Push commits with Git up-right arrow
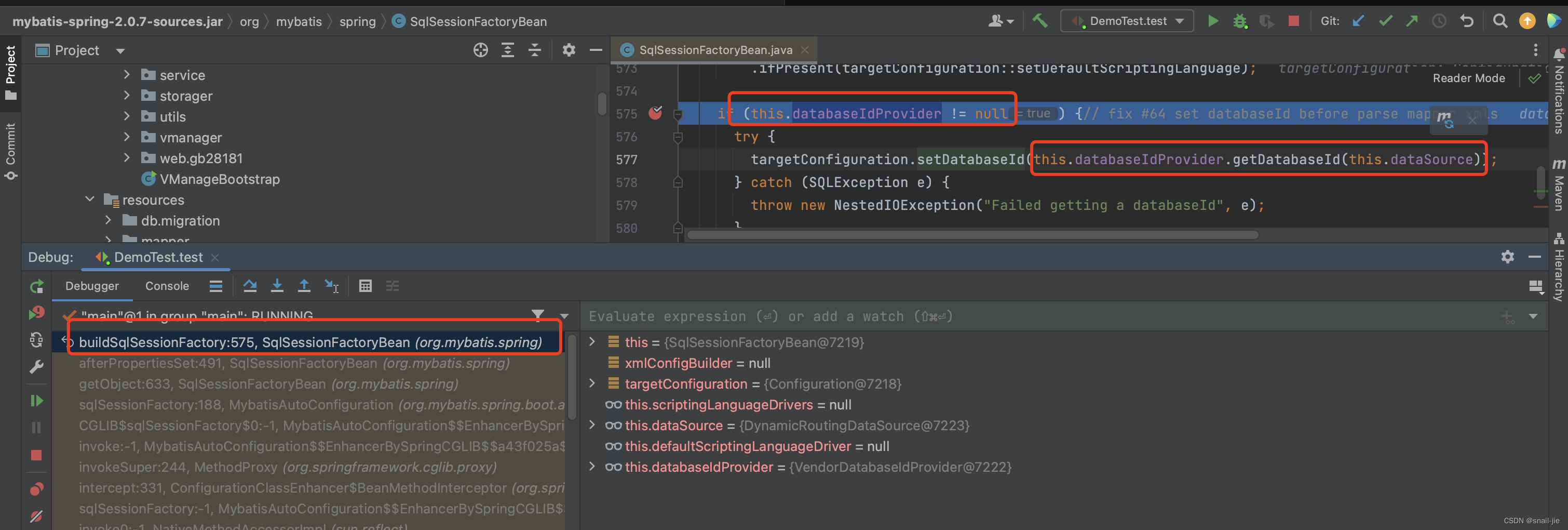The height and width of the screenshot is (530, 1568). tap(1412, 21)
